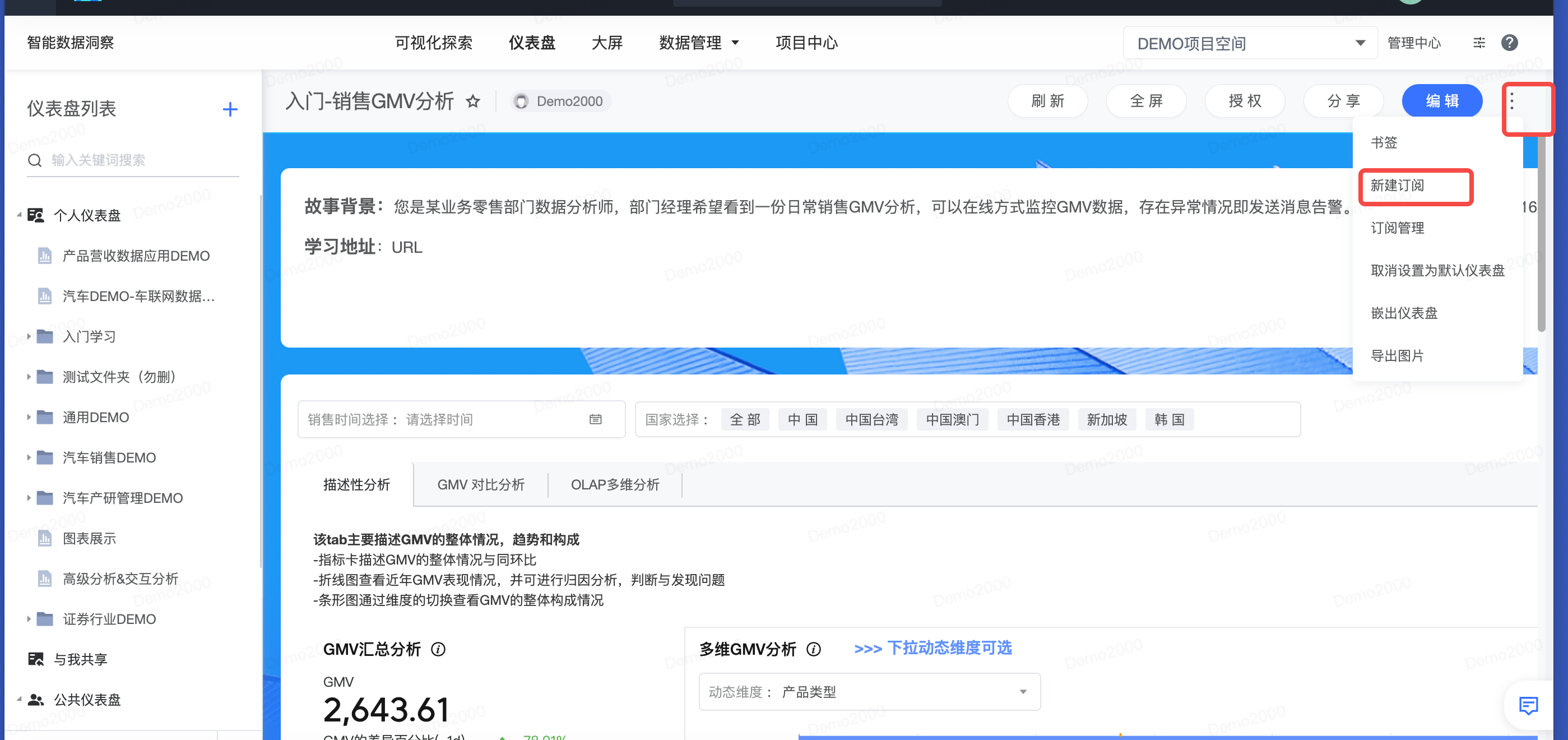Viewport: 1568px width, 740px height.
Task: Open the feedback chat icon
Action: [x=1528, y=705]
